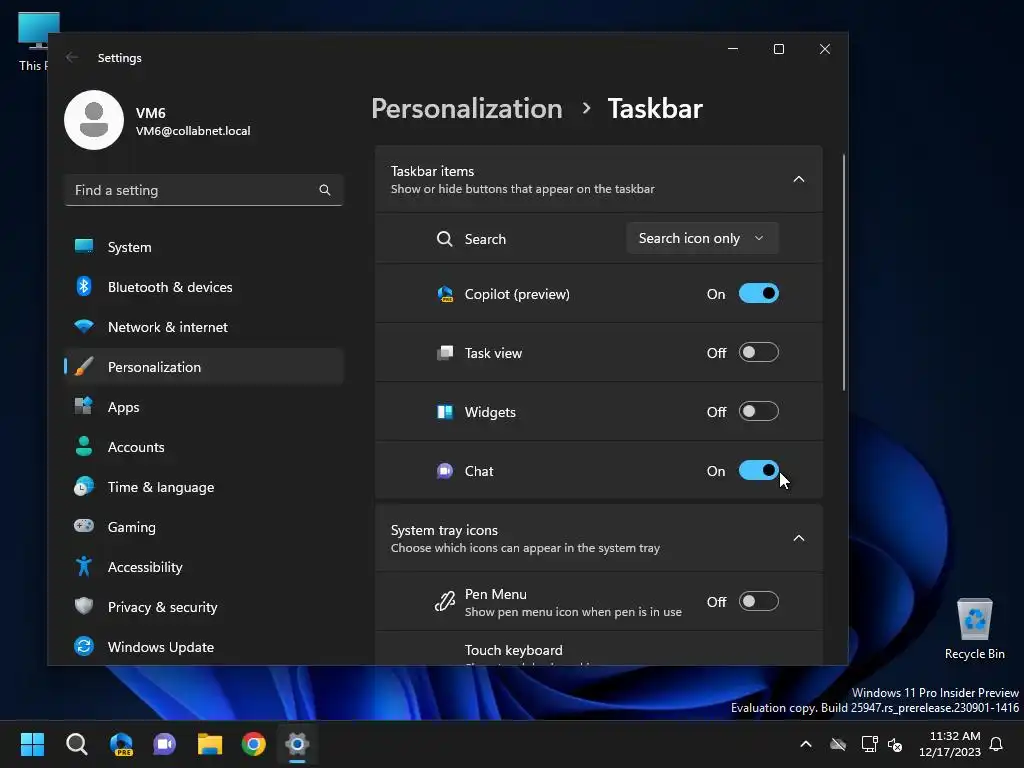Viewport: 1024px width, 768px height.
Task: Click the Accessibility figure icon
Action: (x=84, y=566)
